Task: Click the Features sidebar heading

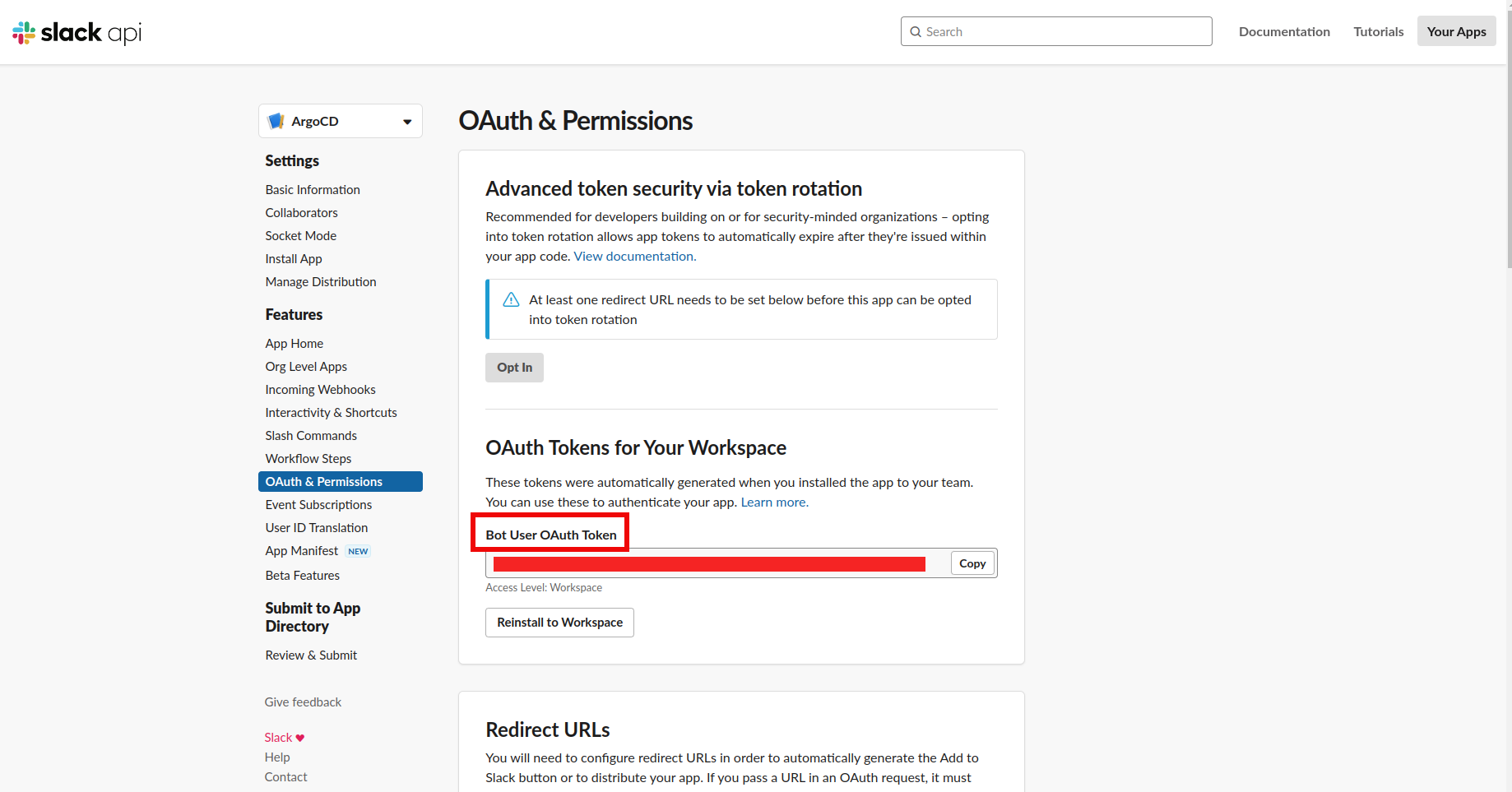Action: [x=294, y=314]
